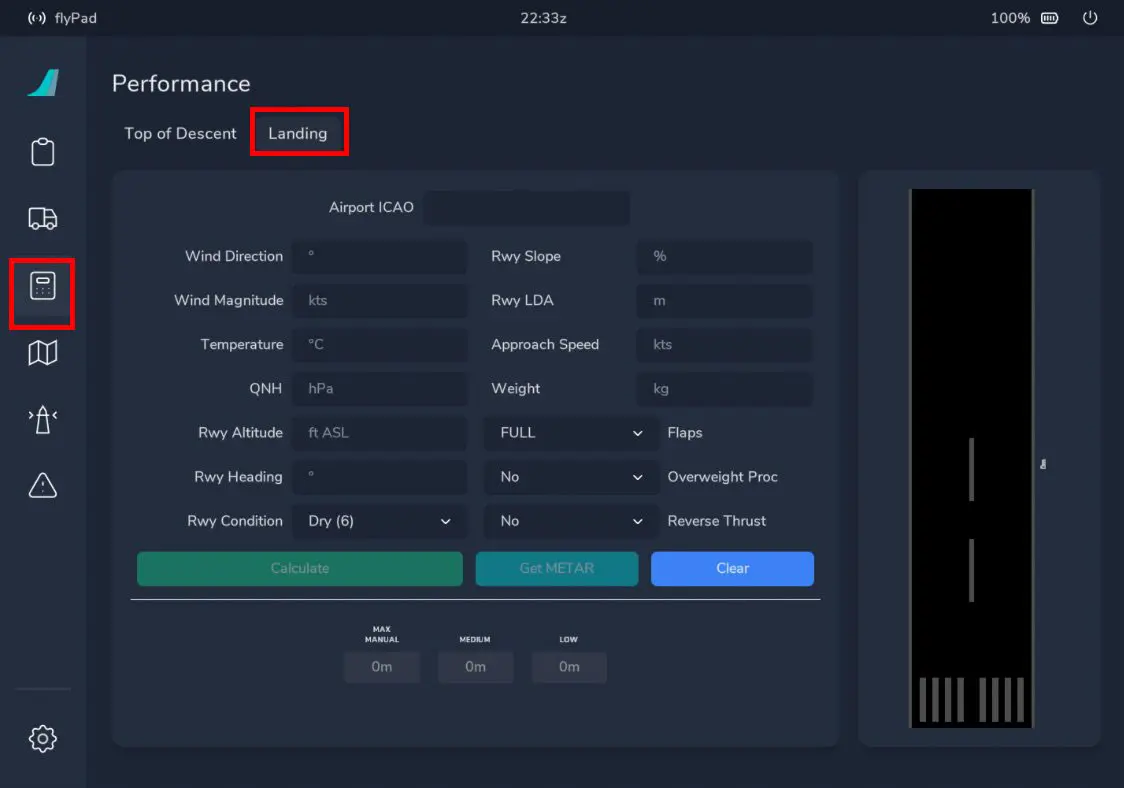
Task: Click the blue Clear button
Action: click(732, 568)
